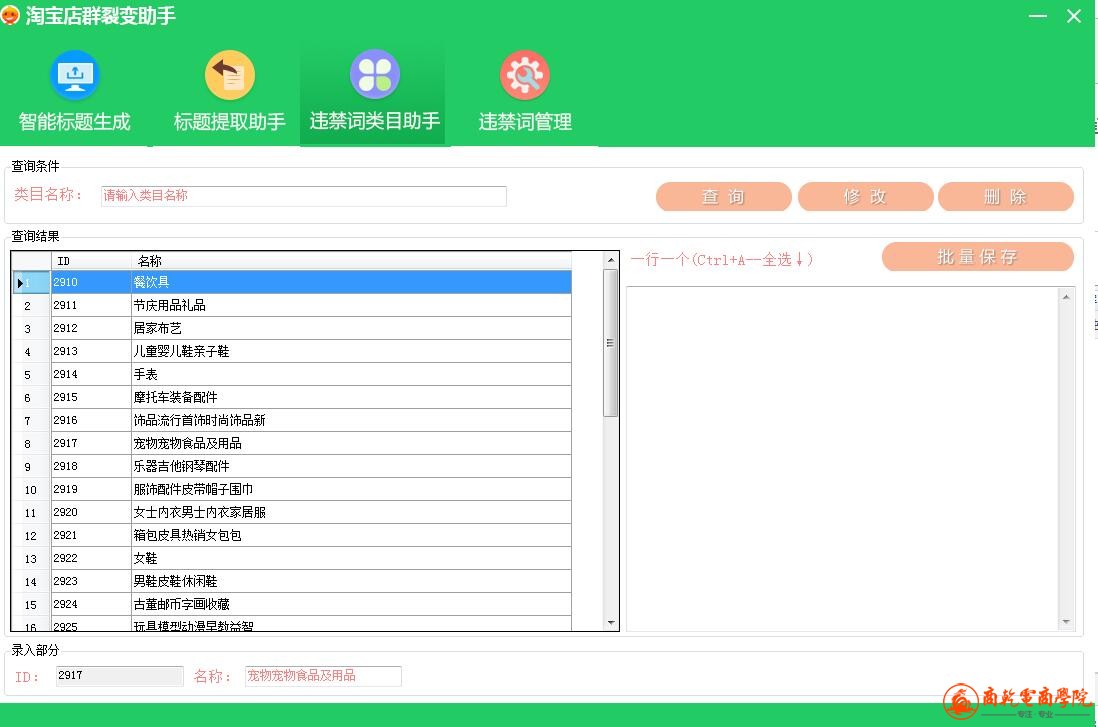Viewport: 1098px width, 727px height.
Task: Click the table scroll-down arrow
Action: tap(611, 623)
